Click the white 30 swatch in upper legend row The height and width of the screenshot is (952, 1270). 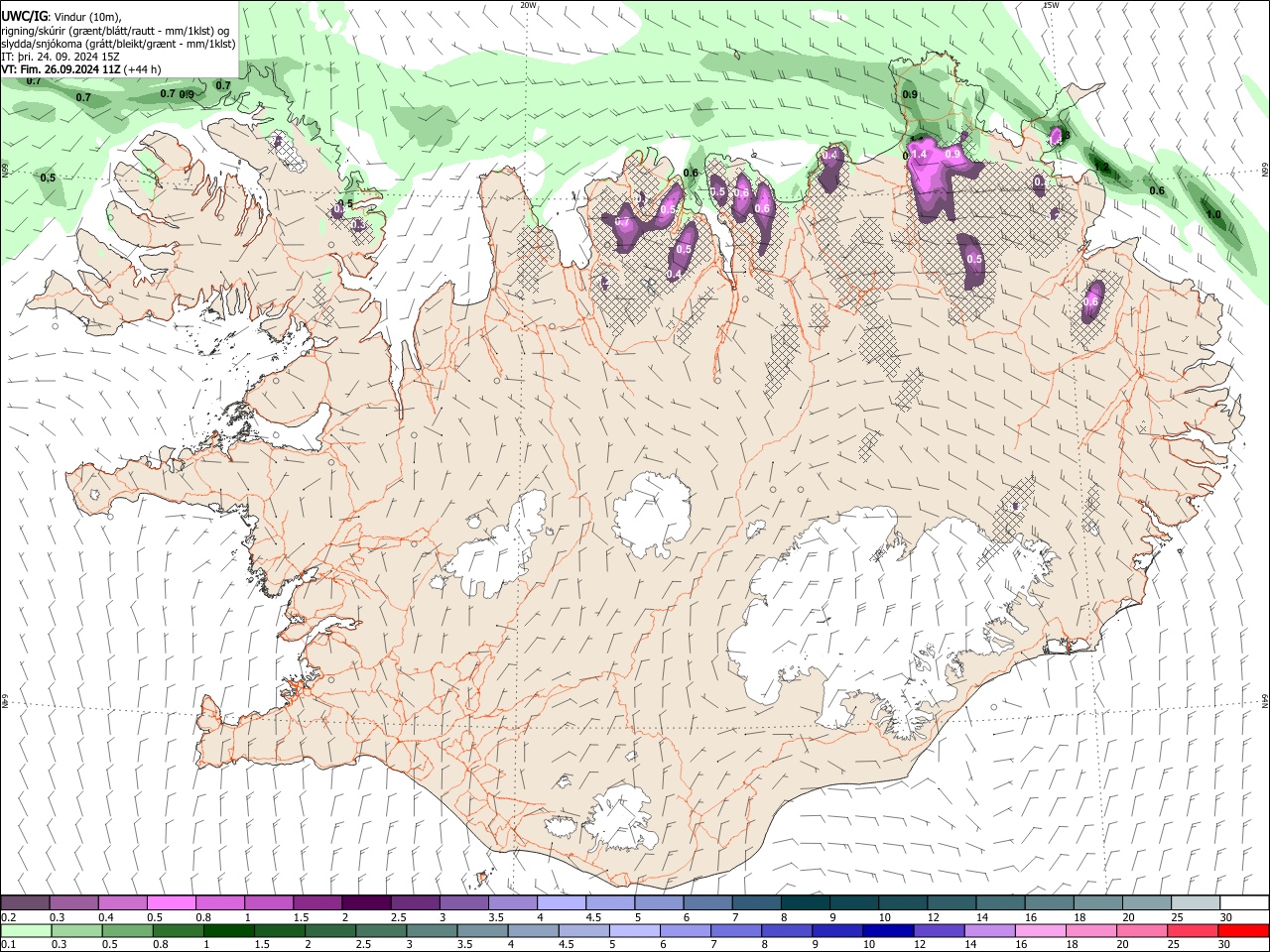click(1244, 903)
